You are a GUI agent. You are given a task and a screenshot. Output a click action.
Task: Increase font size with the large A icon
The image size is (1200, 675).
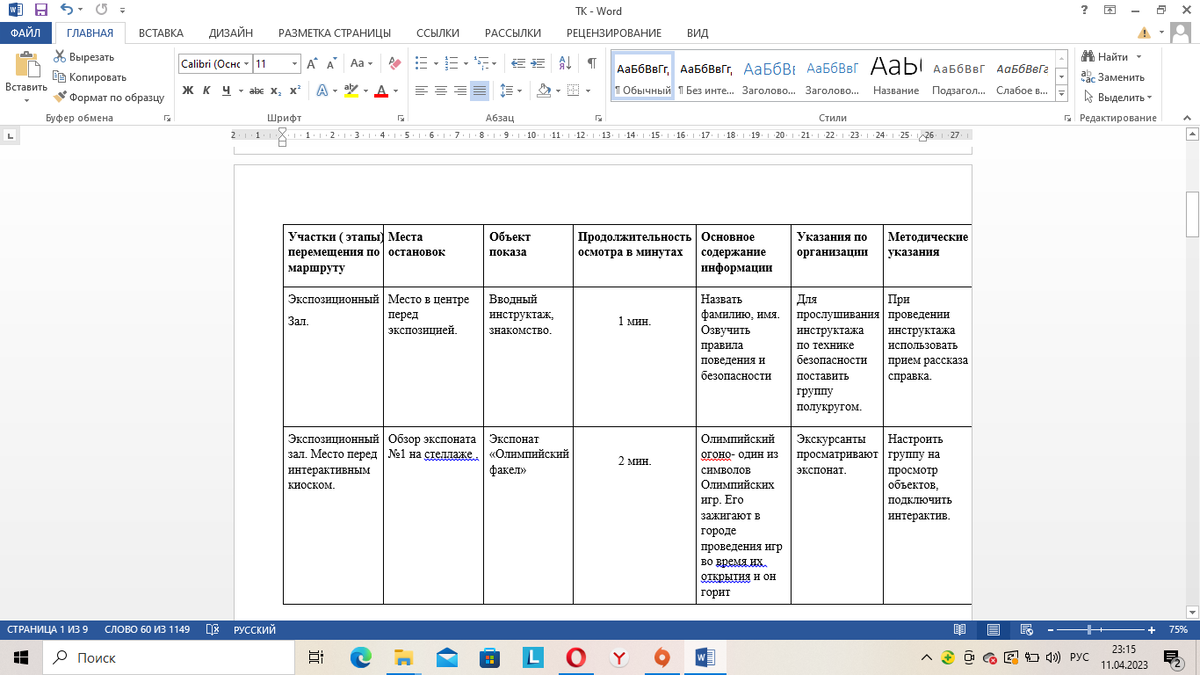313,63
